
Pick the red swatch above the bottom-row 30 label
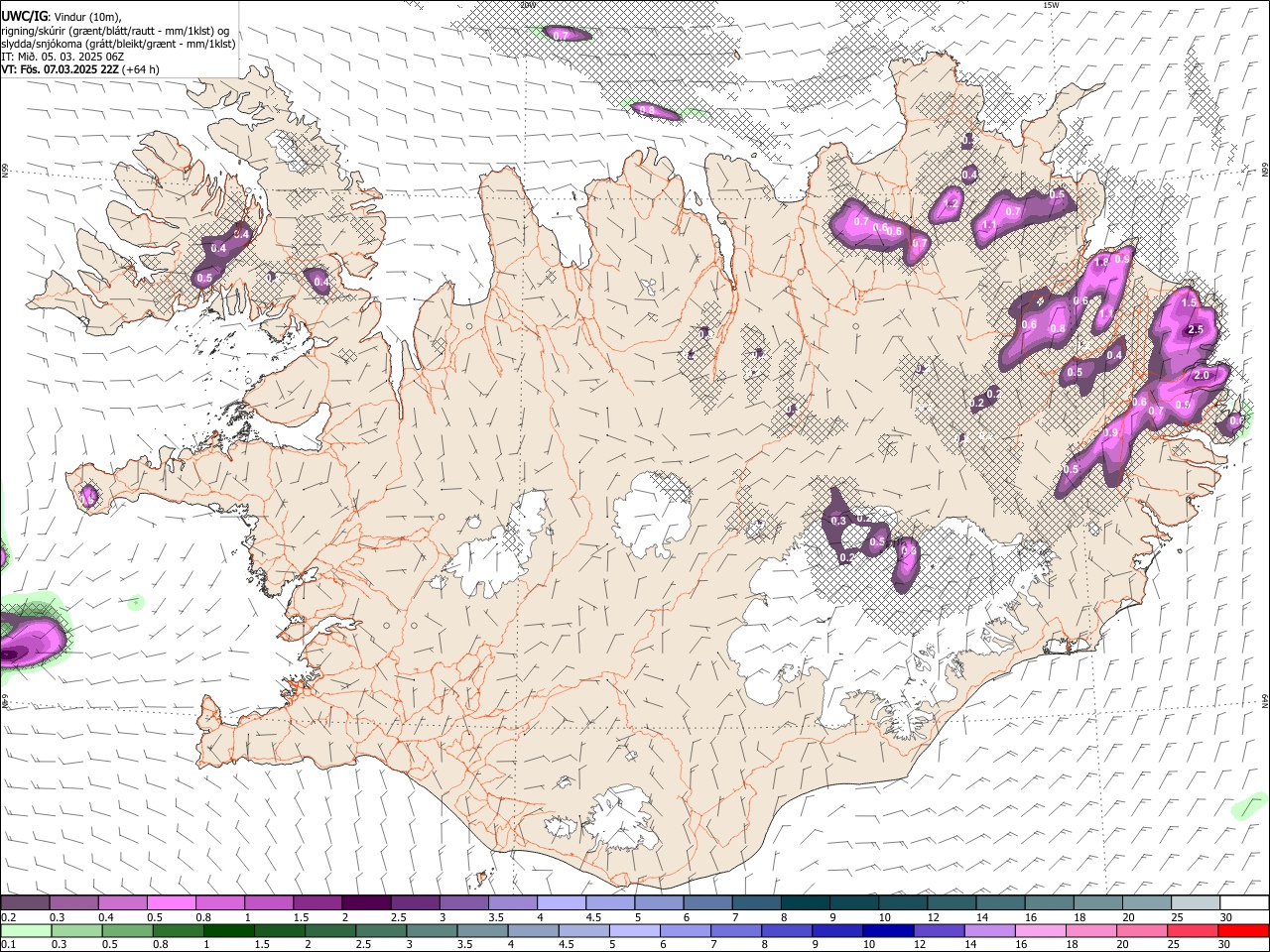1242,931
